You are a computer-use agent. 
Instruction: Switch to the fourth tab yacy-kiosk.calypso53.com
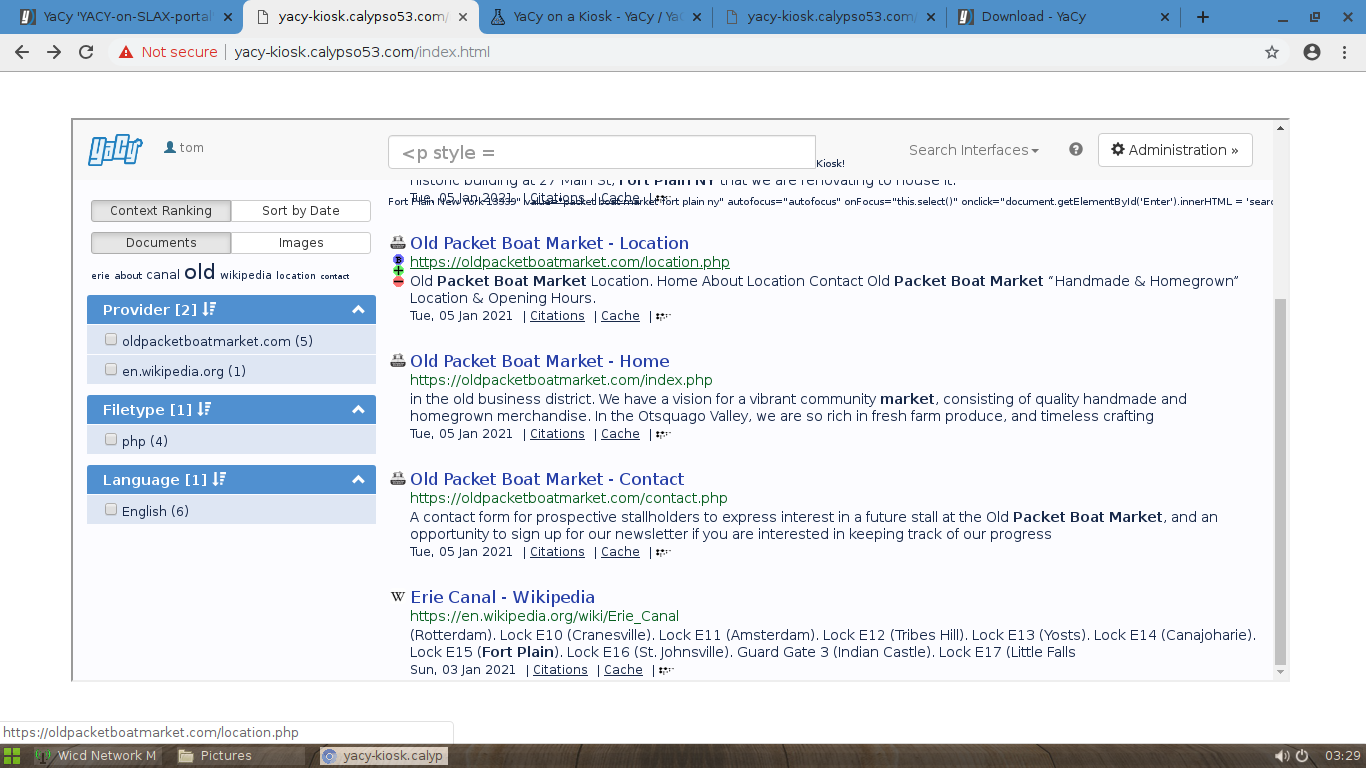[828, 17]
